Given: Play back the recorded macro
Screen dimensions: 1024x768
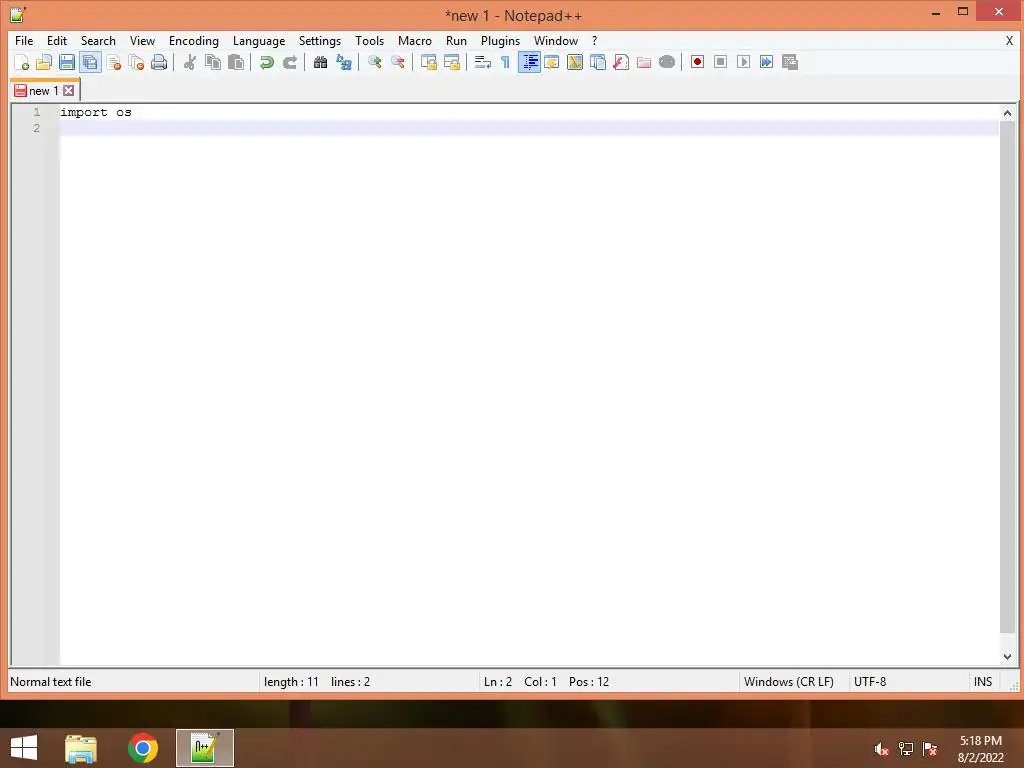Looking at the screenshot, I should pos(743,62).
